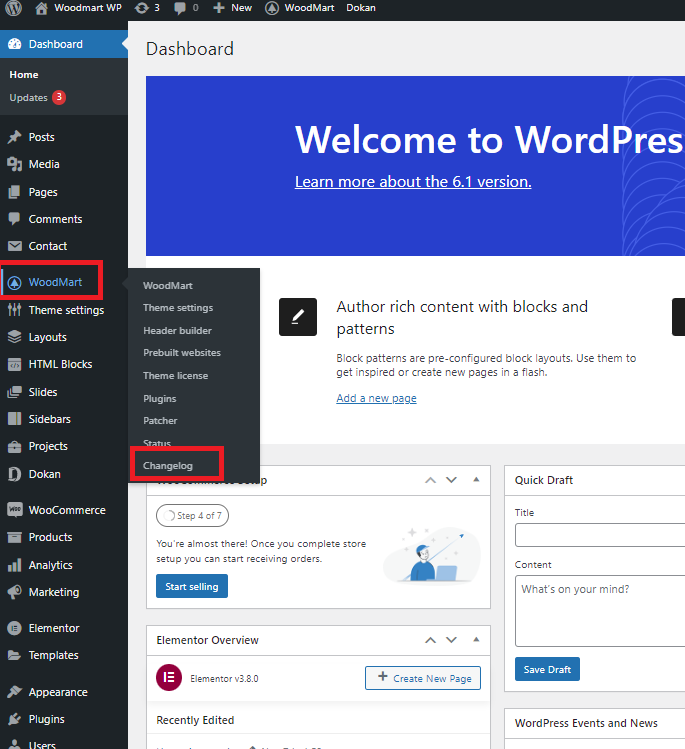Click the Marketing megaphone icon
Screen dimensions: 685x749
(15, 592)
